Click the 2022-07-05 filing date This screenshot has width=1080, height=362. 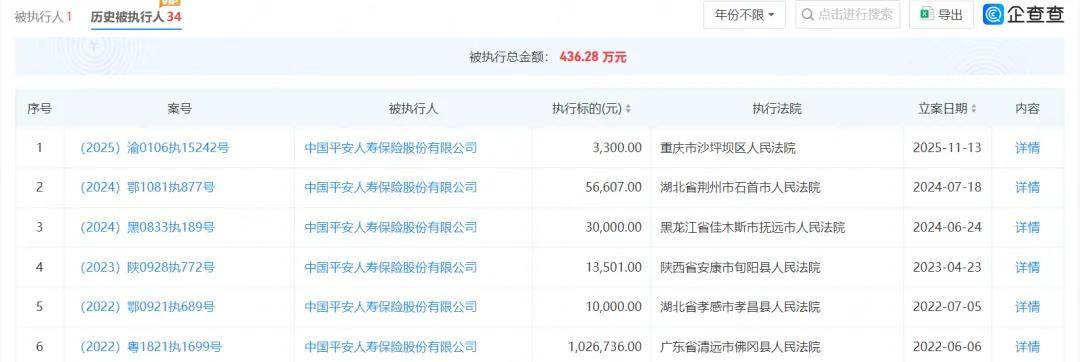pos(947,307)
